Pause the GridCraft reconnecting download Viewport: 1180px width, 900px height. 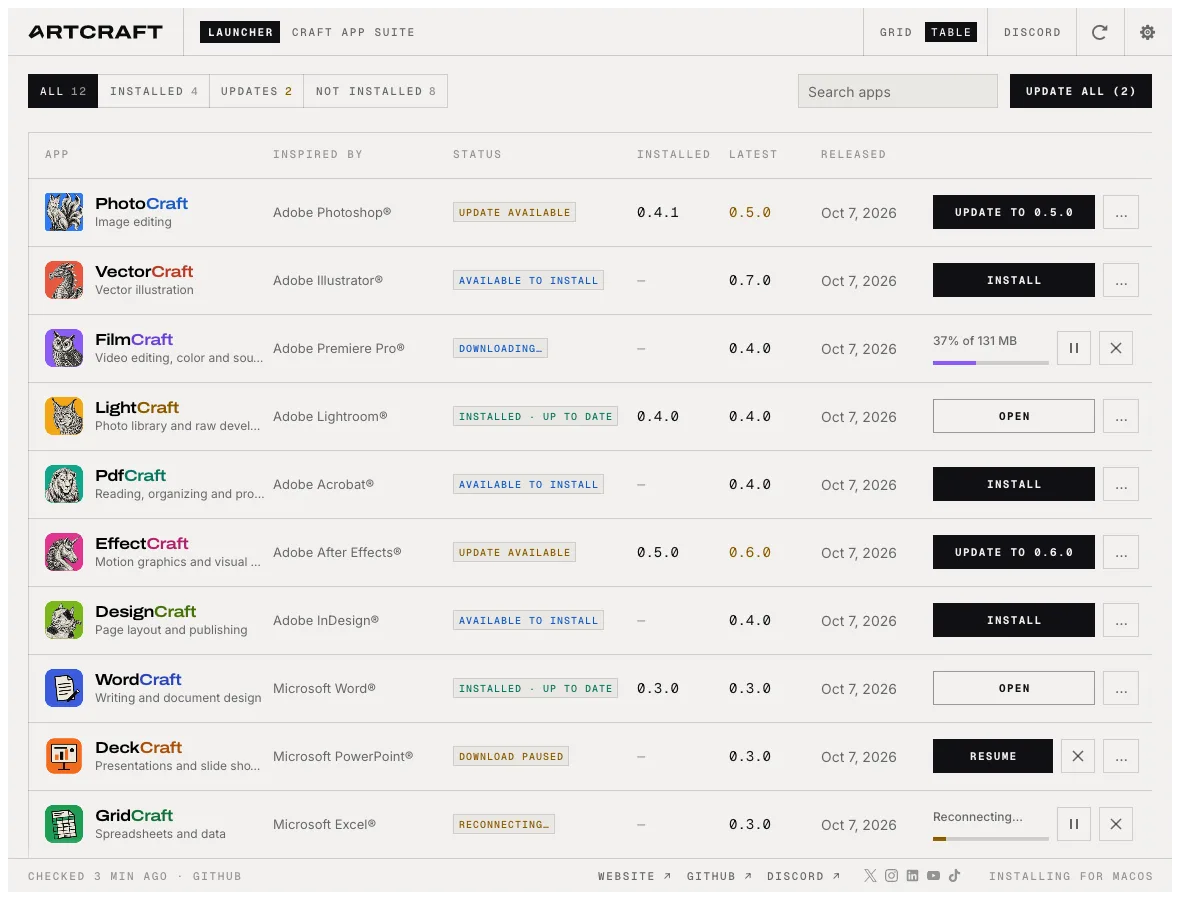(1074, 824)
